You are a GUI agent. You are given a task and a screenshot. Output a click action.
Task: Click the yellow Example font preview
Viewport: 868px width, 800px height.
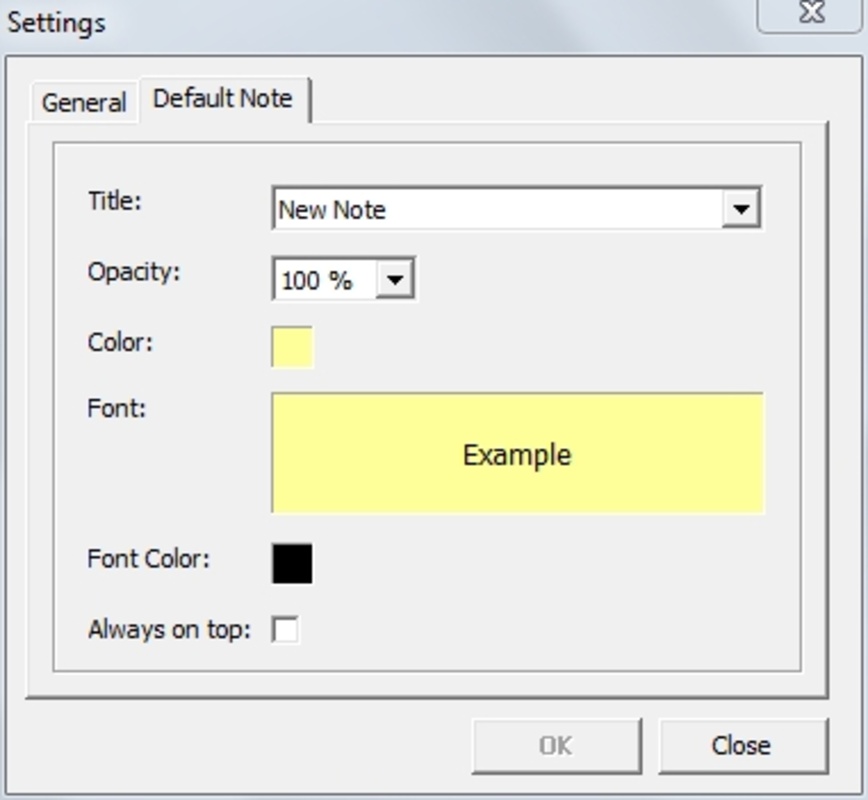coord(517,454)
